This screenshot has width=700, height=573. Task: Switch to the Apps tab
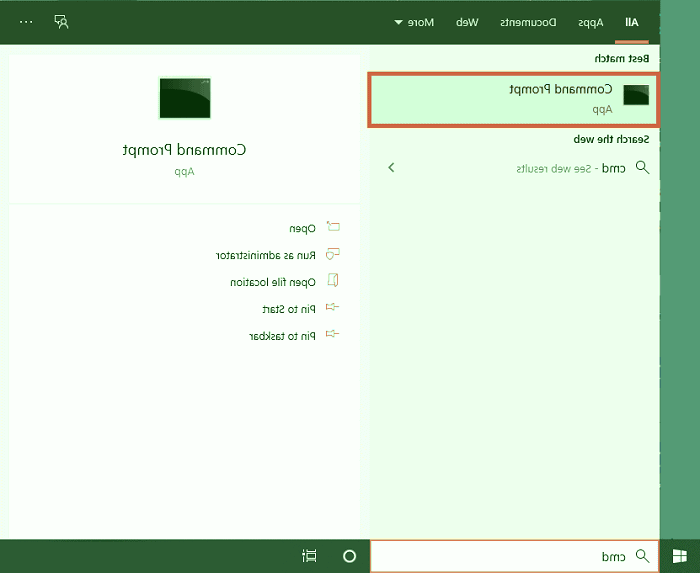tap(591, 21)
